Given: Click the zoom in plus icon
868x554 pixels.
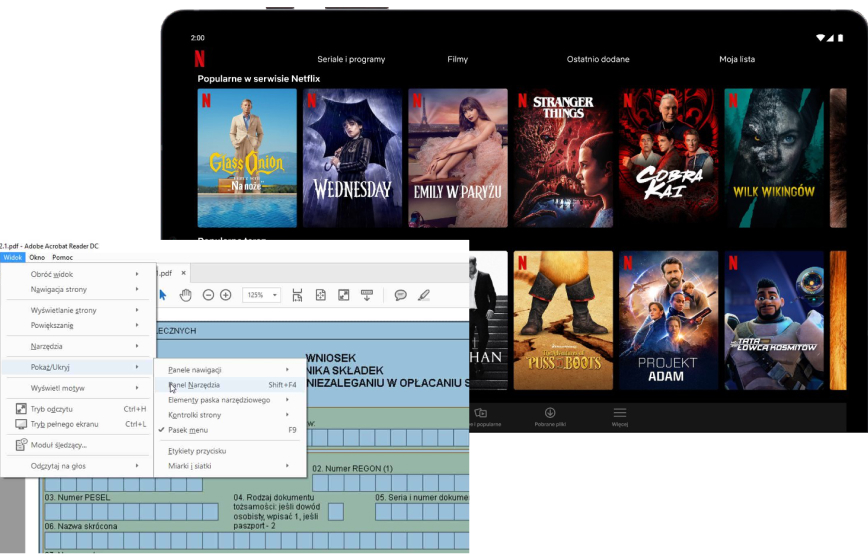Looking at the screenshot, I should pyautogui.click(x=226, y=295).
